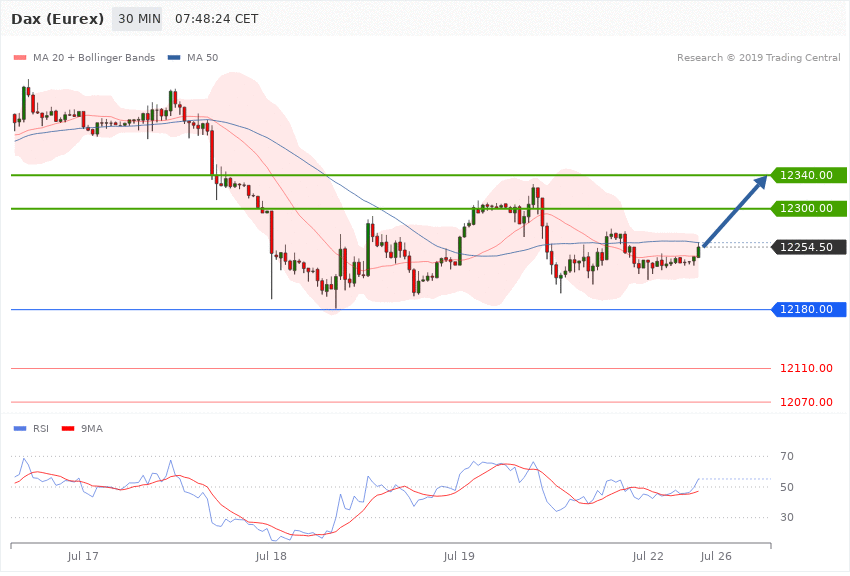Click the Jul 18 date label
This screenshot has width=850, height=576.
pyautogui.click(x=271, y=556)
